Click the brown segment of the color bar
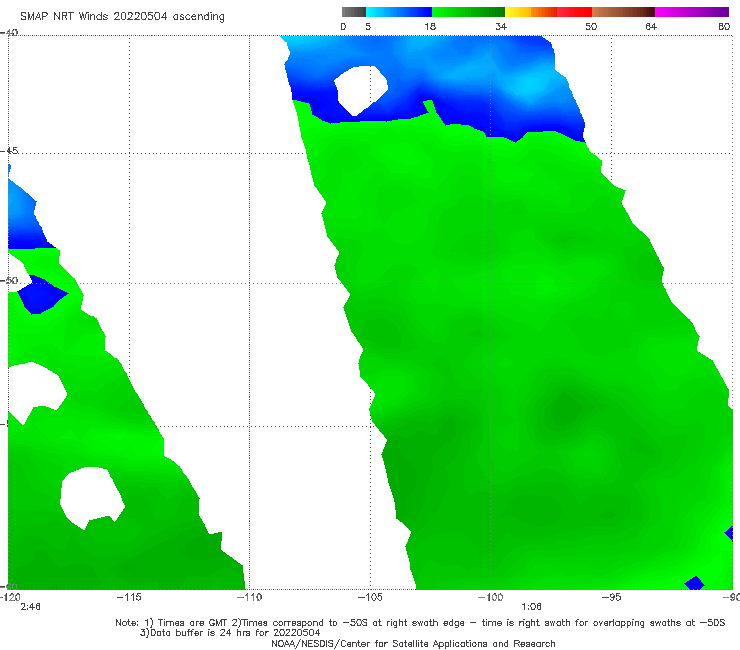 pyautogui.click(x=623, y=12)
